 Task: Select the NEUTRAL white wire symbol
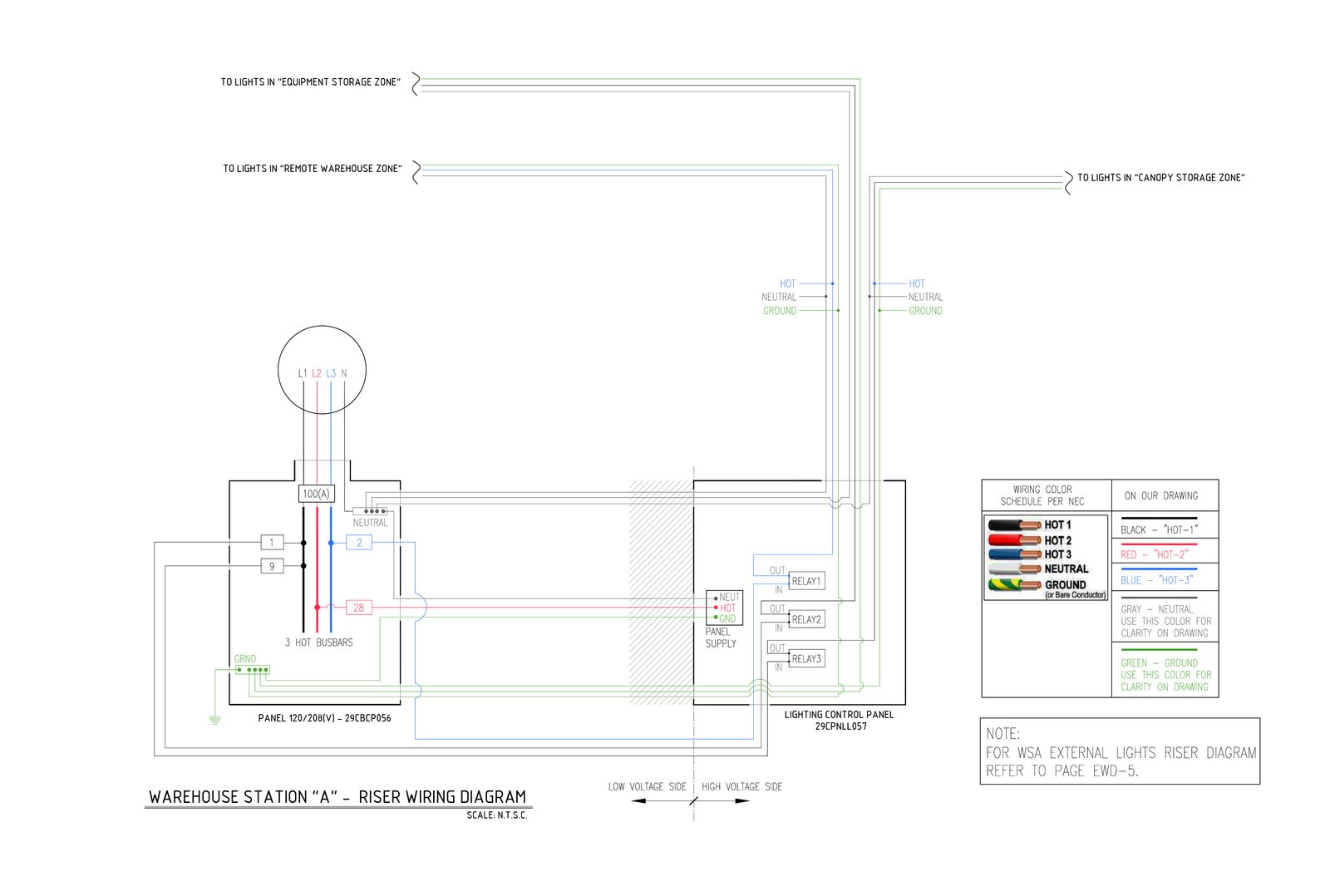coord(1012,569)
